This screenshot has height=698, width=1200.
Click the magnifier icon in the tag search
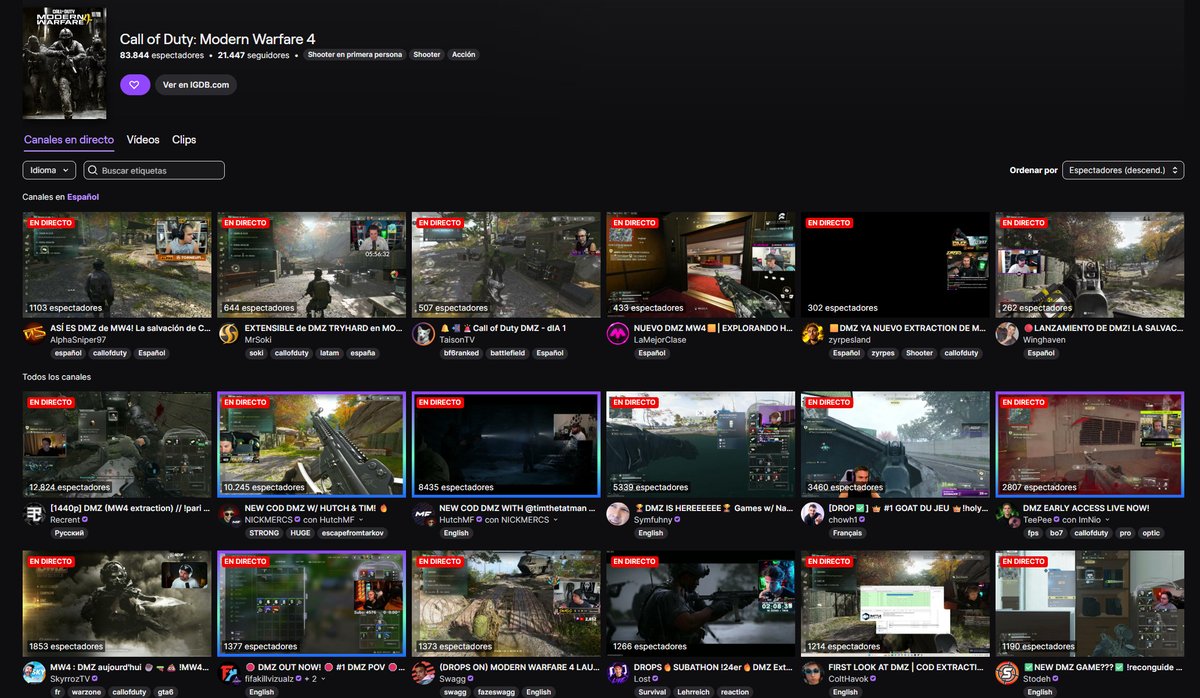click(92, 171)
